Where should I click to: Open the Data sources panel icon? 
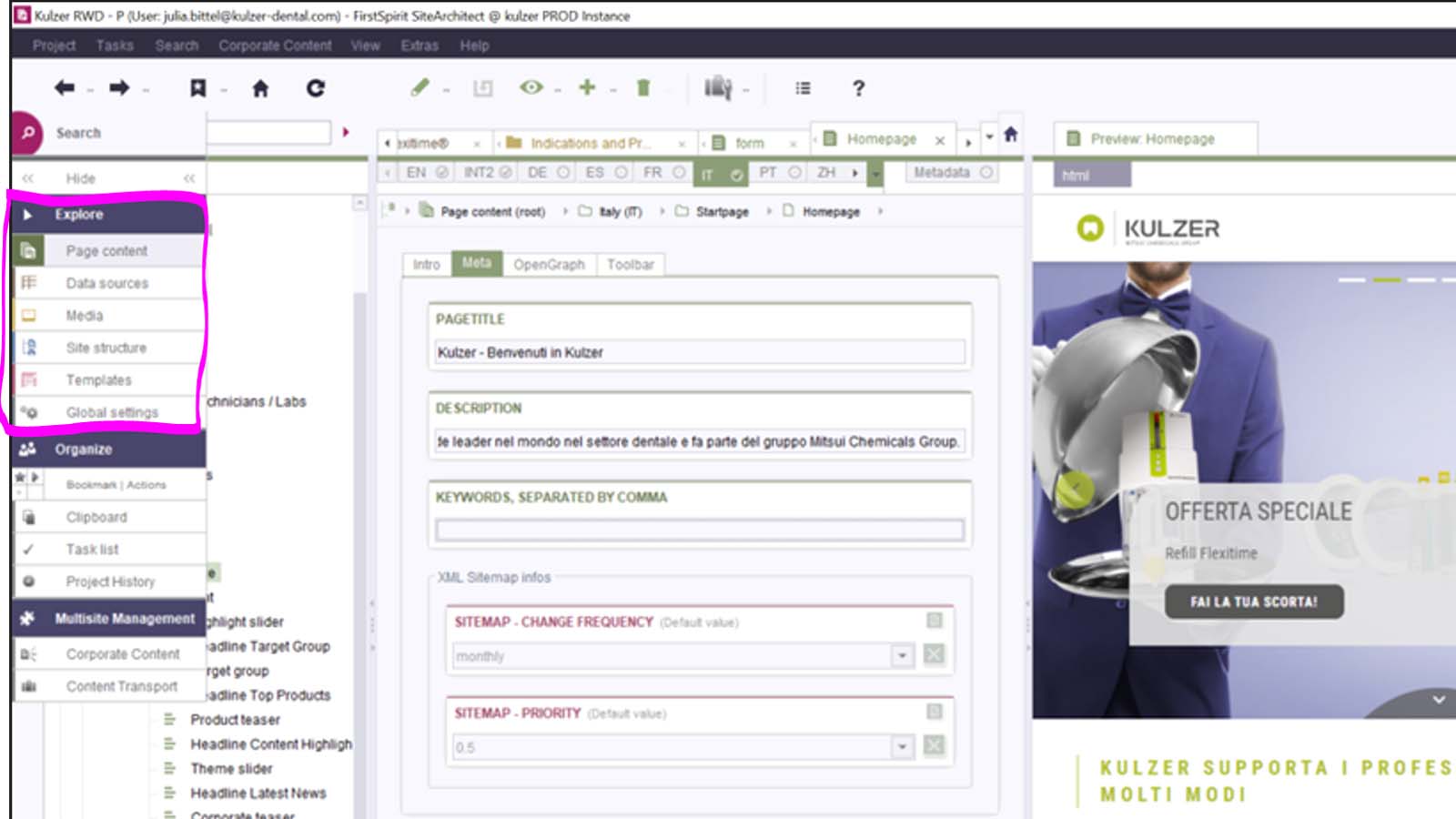(x=31, y=283)
